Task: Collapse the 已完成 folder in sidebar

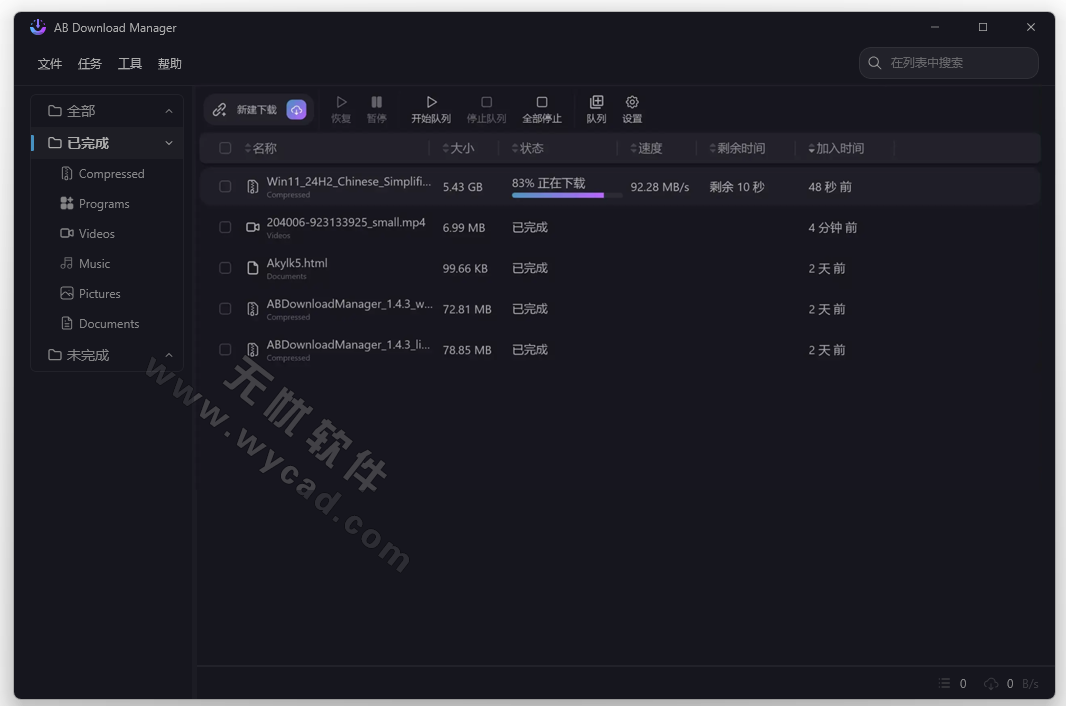Action: tap(168, 141)
